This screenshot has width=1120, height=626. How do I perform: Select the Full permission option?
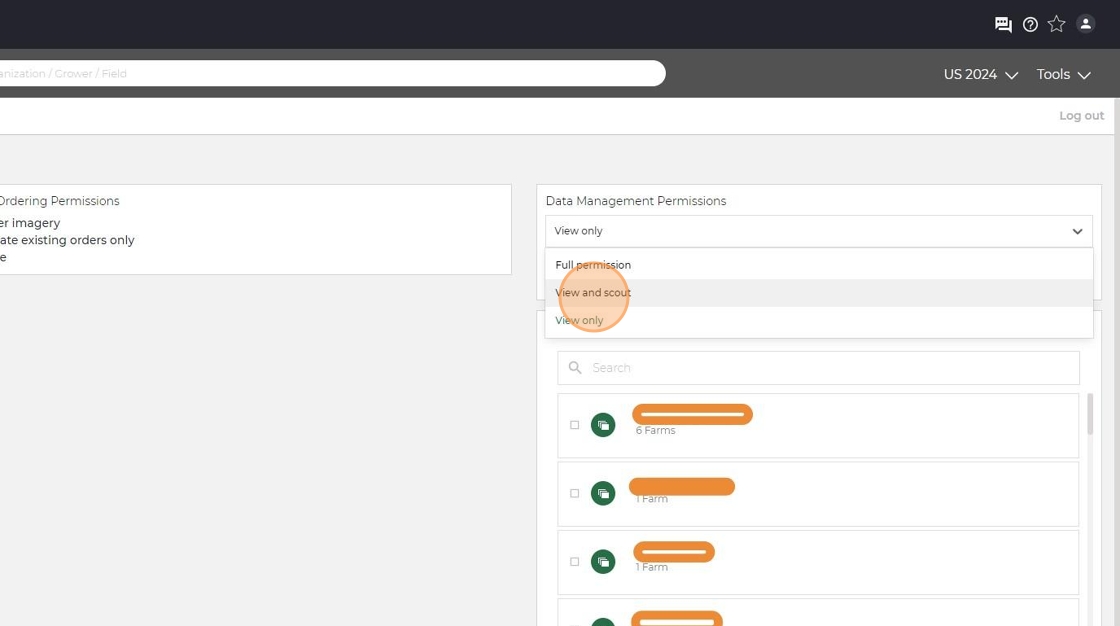(x=819, y=264)
